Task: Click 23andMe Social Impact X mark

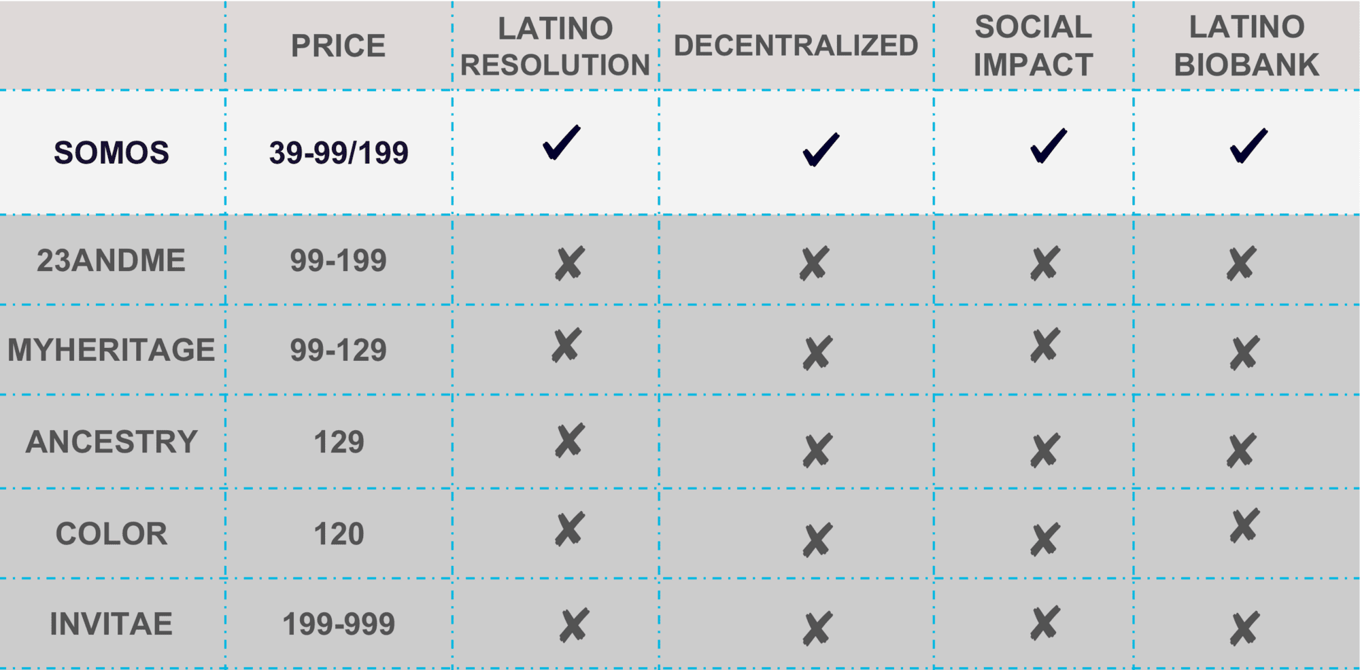Action: (1045, 263)
